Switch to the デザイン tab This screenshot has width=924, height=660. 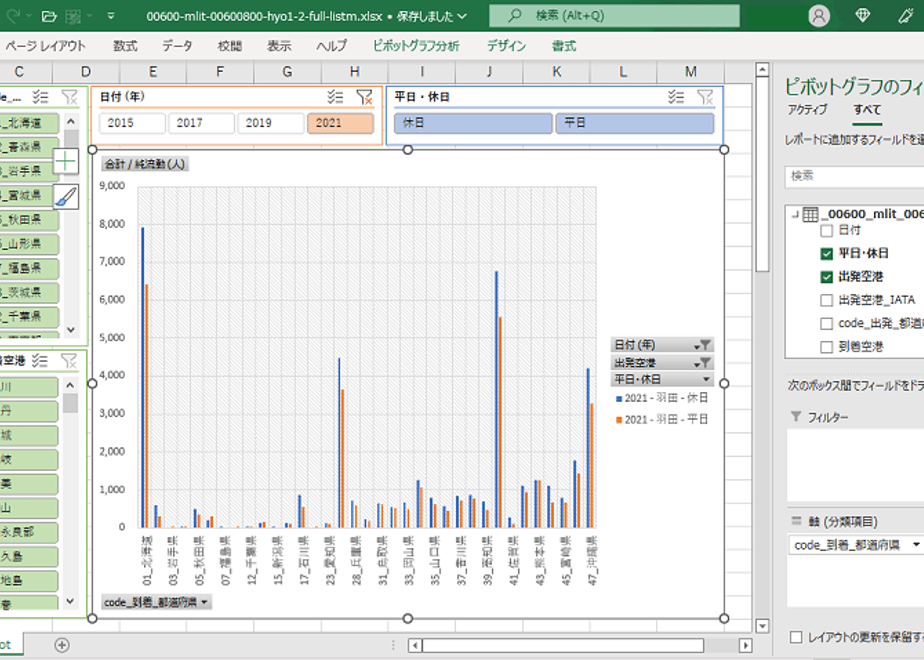click(506, 46)
